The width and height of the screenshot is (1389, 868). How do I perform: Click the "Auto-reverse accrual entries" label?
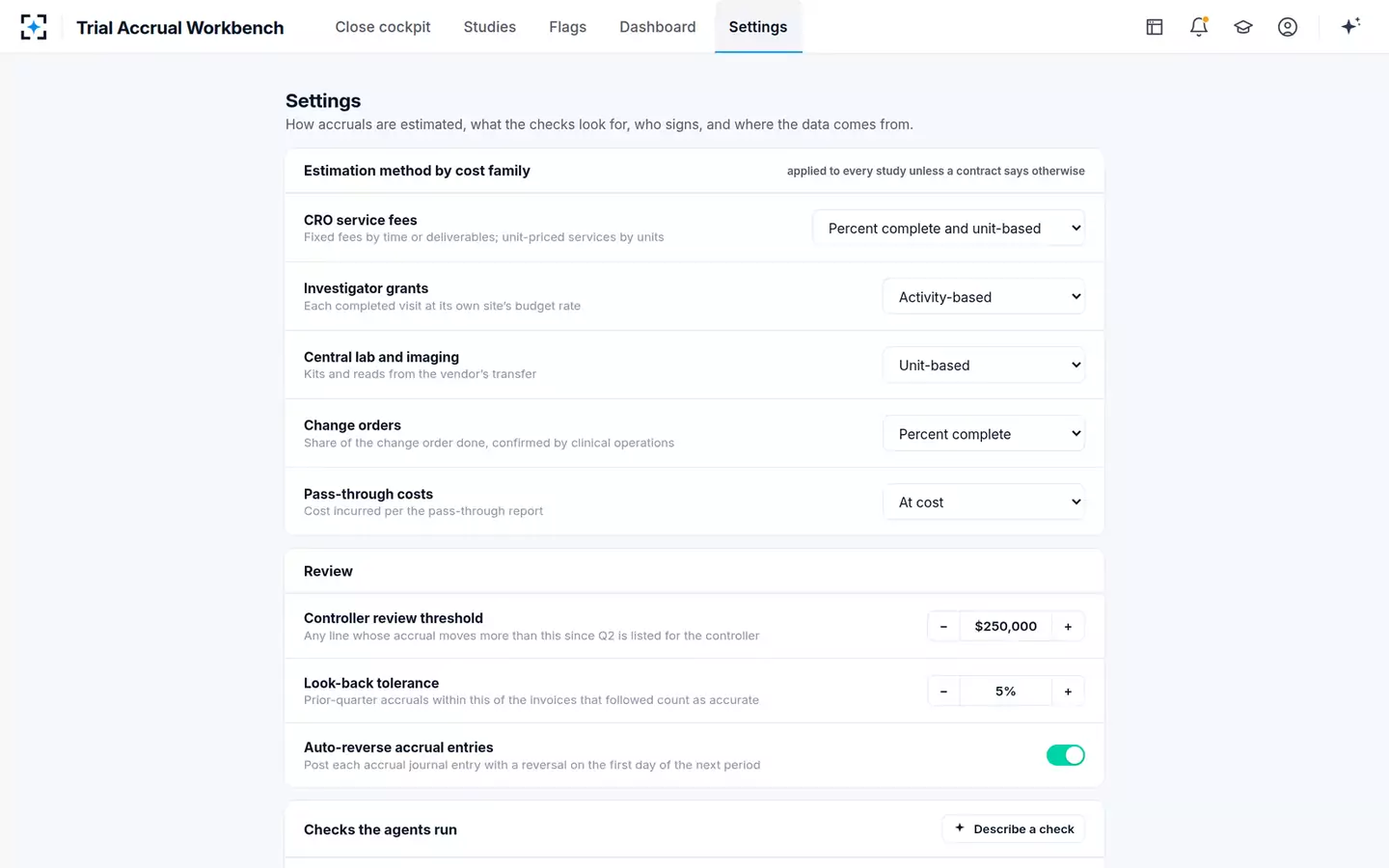click(x=398, y=747)
